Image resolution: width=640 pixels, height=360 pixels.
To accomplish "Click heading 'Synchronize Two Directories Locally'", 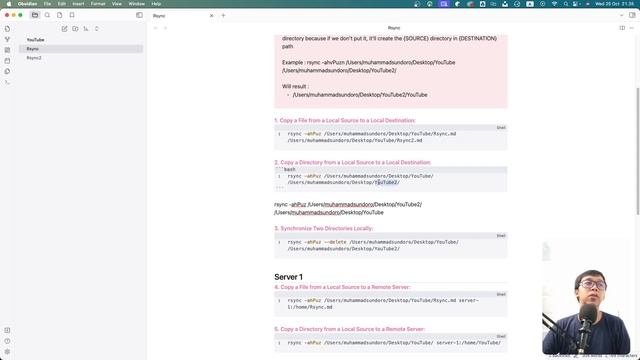I will pyautogui.click(x=324, y=229).
